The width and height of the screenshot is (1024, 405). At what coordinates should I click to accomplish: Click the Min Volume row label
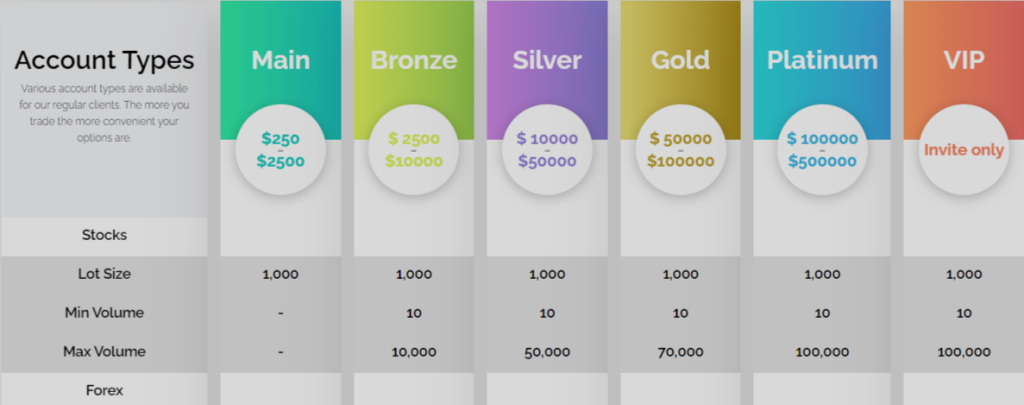point(104,313)
